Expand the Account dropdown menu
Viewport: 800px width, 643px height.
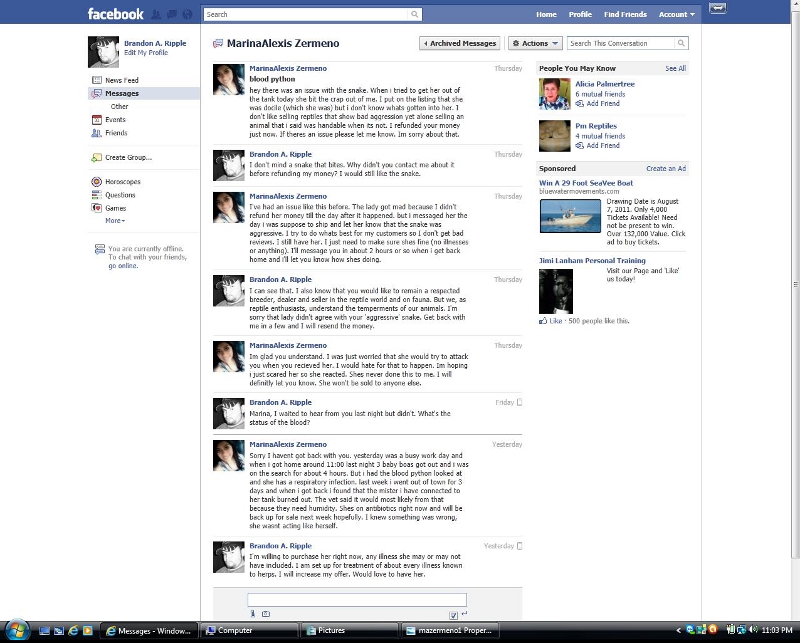[677, 14]
